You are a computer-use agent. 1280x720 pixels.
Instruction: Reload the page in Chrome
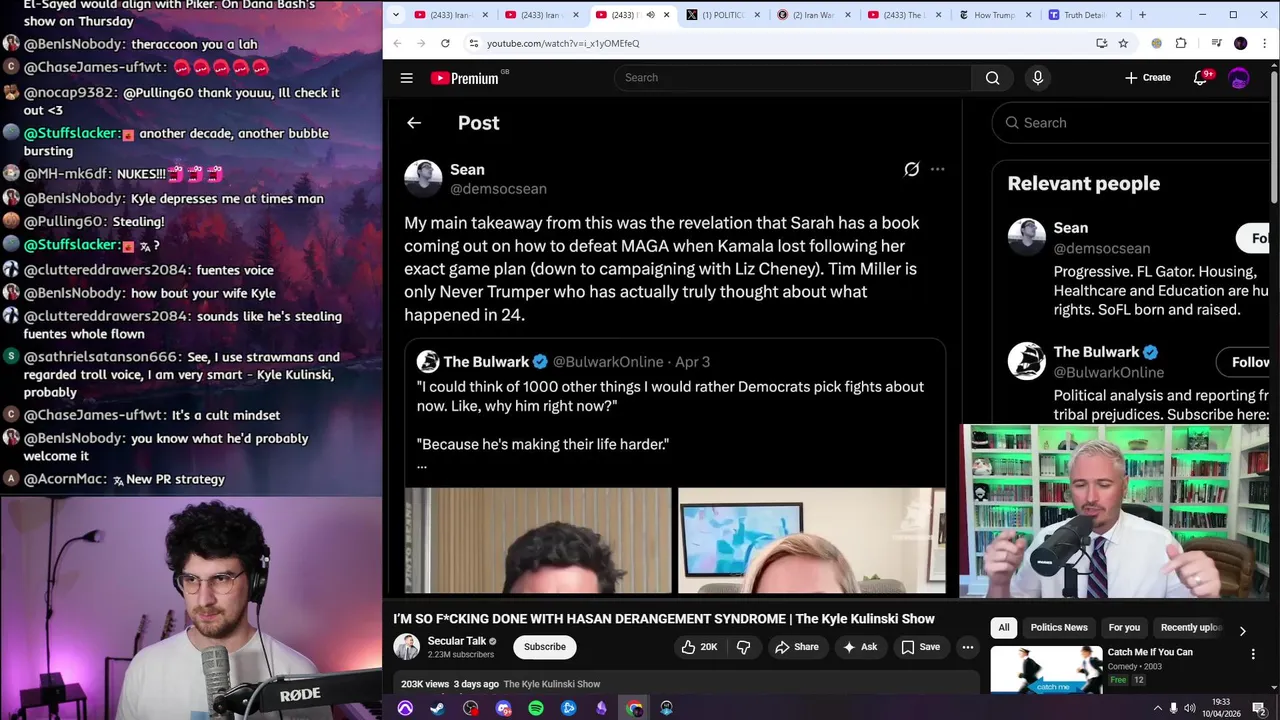click(x=445, y=43)
